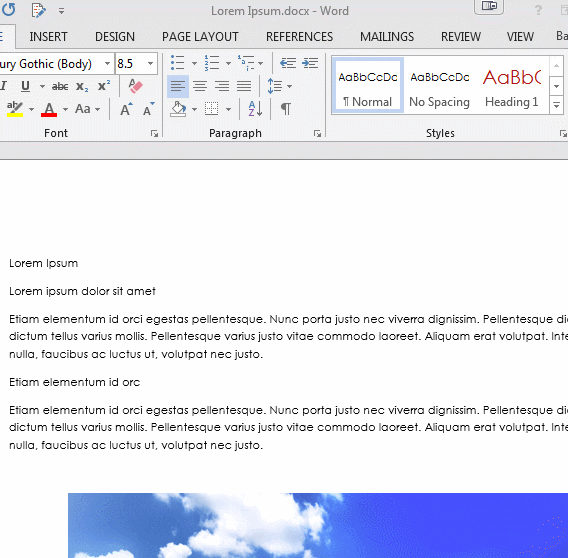Click the Shrink Font icon
This screenshot has height=558, width=568.
click(x=148, y=109)
